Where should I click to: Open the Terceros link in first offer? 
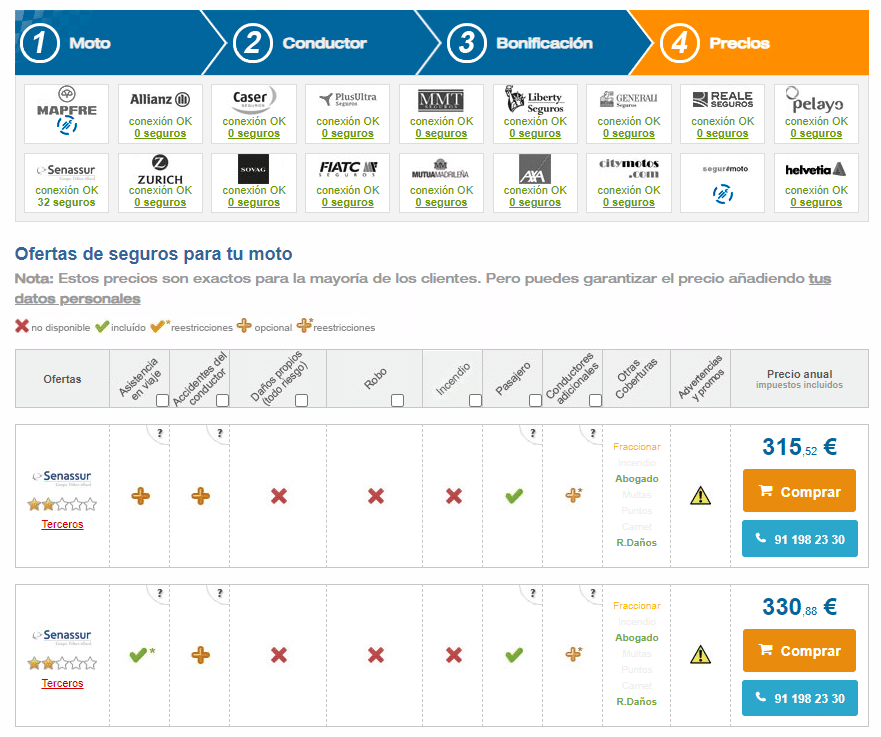coord(62,524)
